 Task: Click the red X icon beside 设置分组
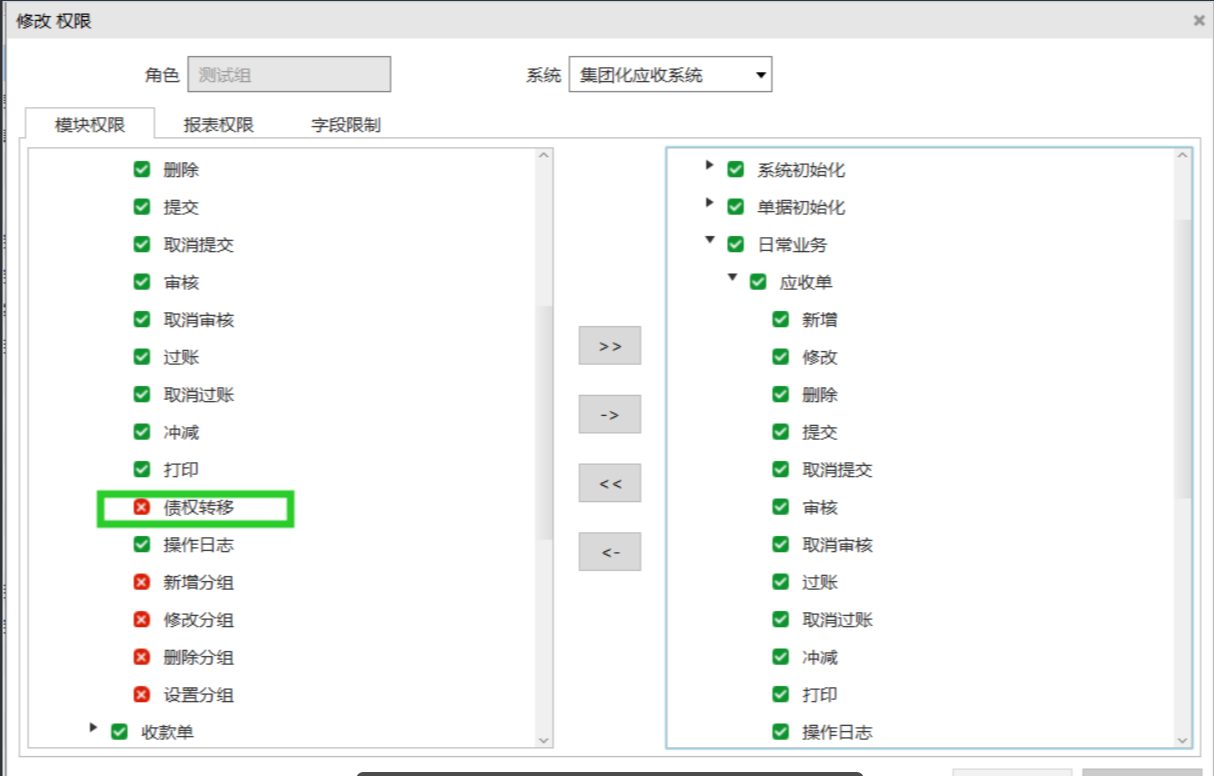click(x=142, y=695)
